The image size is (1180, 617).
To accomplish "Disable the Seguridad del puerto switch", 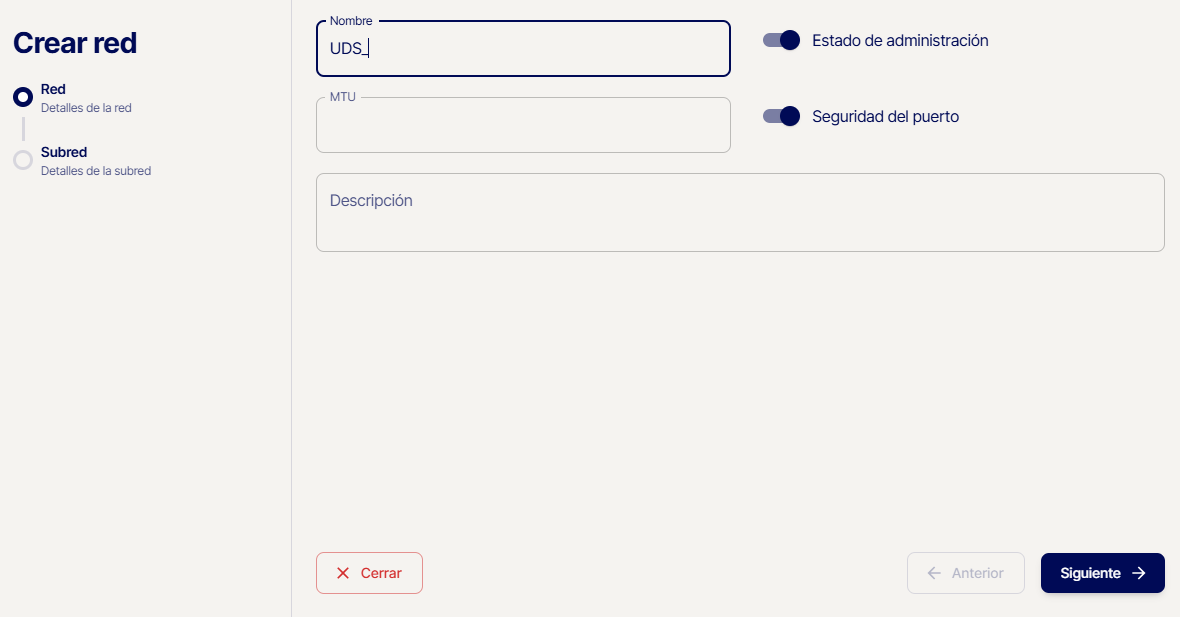I will tap(781, 116).
